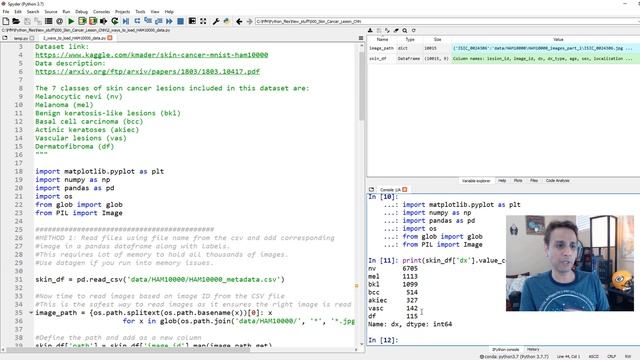
Task: Open skin_df DataFrame variable row
Action: point(503,59)
